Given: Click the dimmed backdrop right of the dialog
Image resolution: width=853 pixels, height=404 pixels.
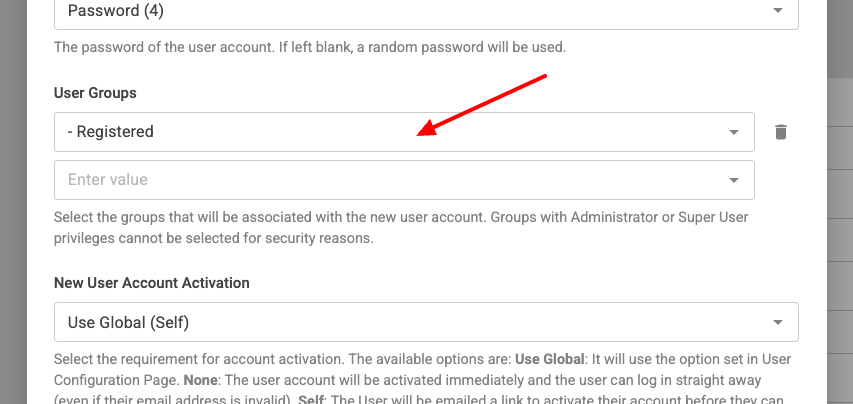Looking at the screenshot, I should click(839, 200).
